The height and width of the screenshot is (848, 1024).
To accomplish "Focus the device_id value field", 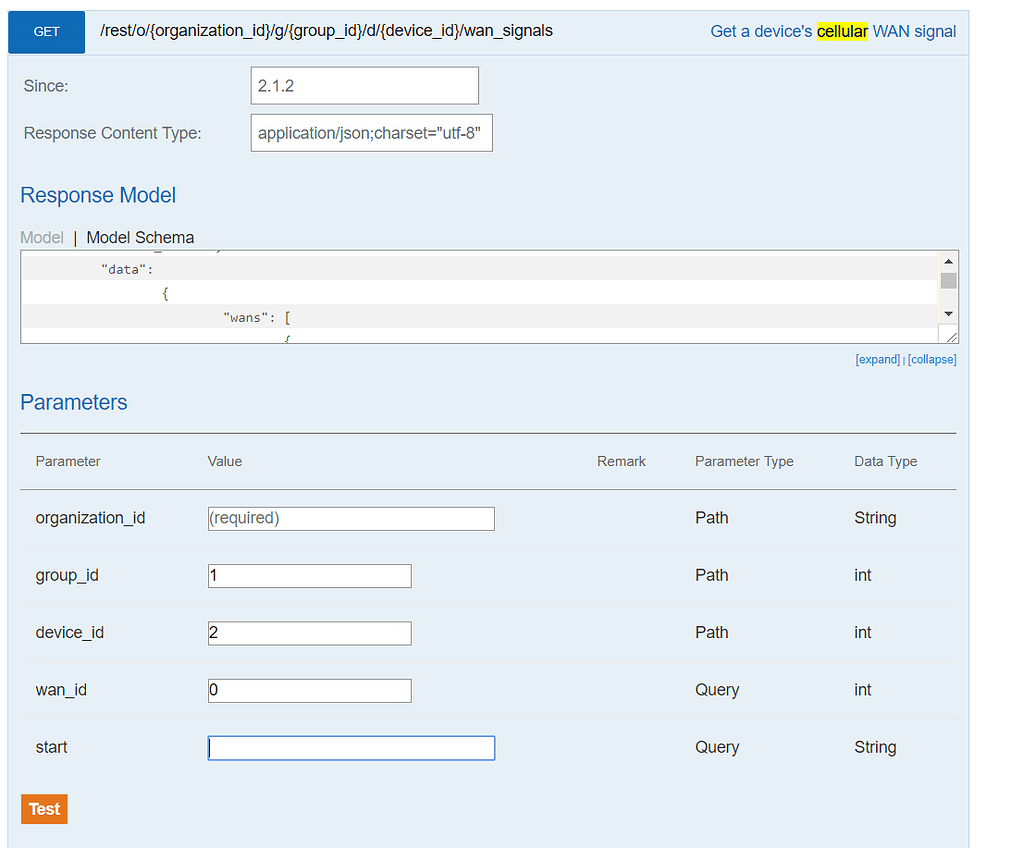I will click(x=310, y=634).
